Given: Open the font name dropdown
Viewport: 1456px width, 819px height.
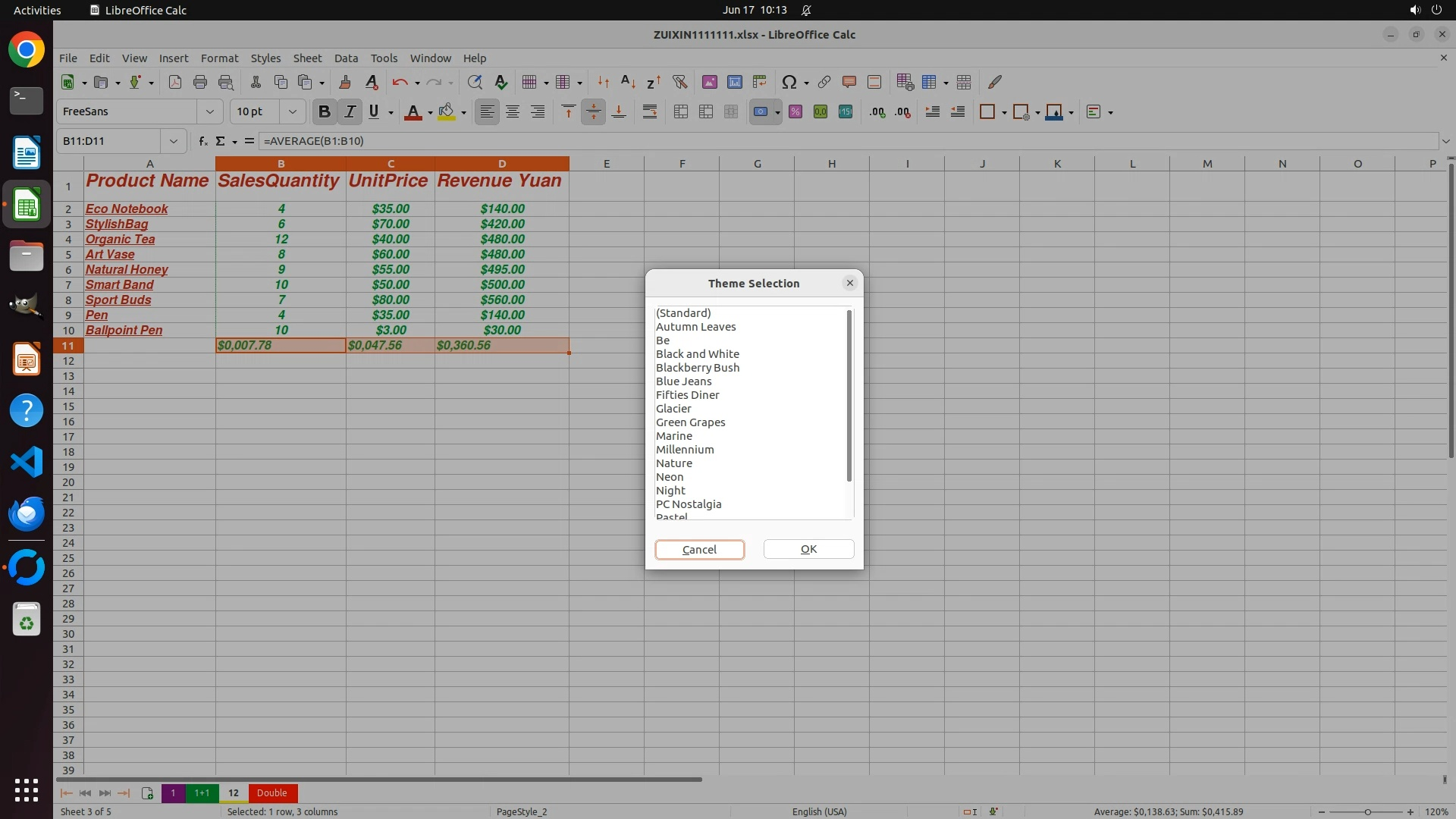Looking at the screenshot, I should [x=209, y=111].
